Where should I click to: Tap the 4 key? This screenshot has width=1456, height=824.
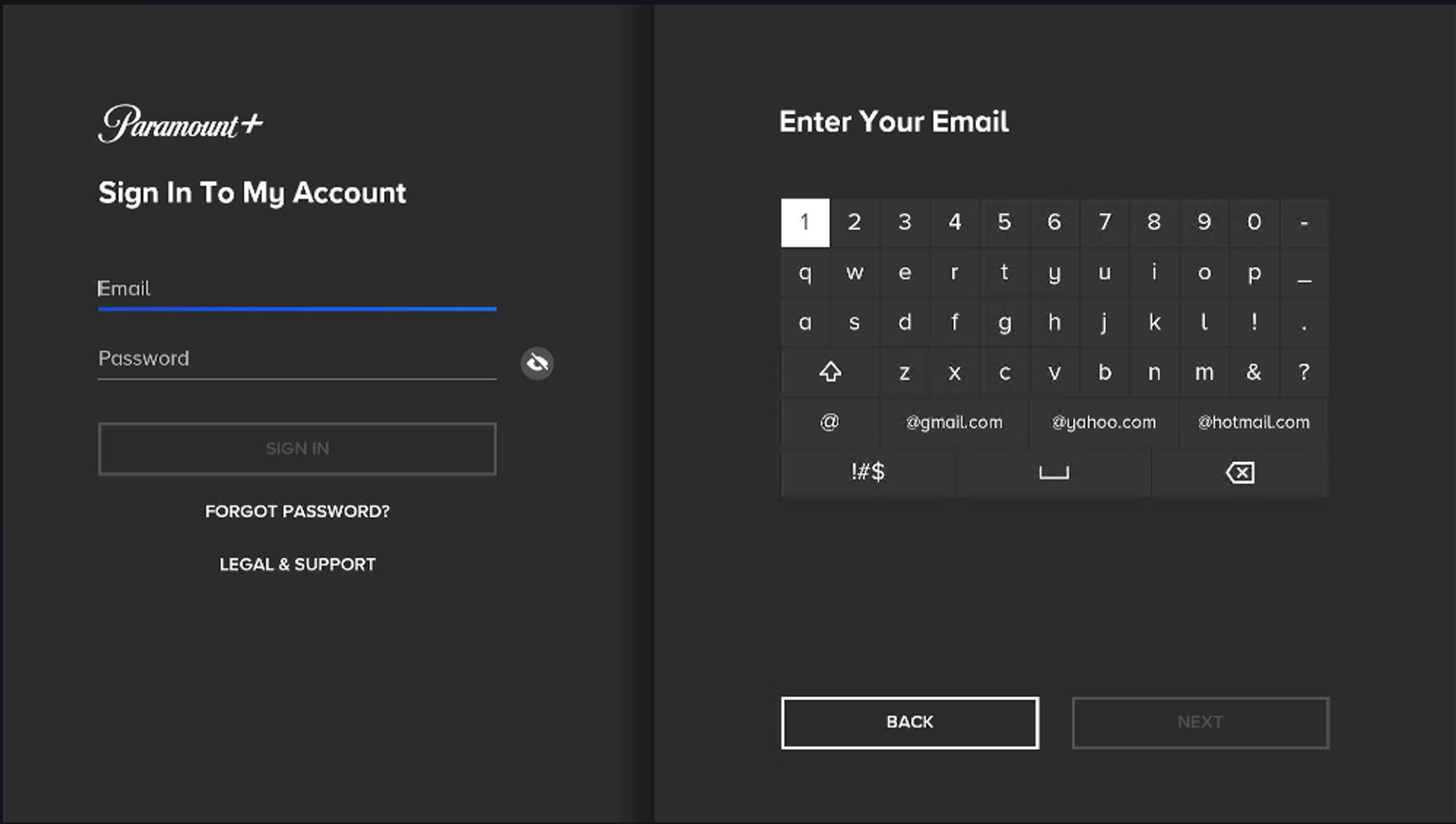coord(955,223)
